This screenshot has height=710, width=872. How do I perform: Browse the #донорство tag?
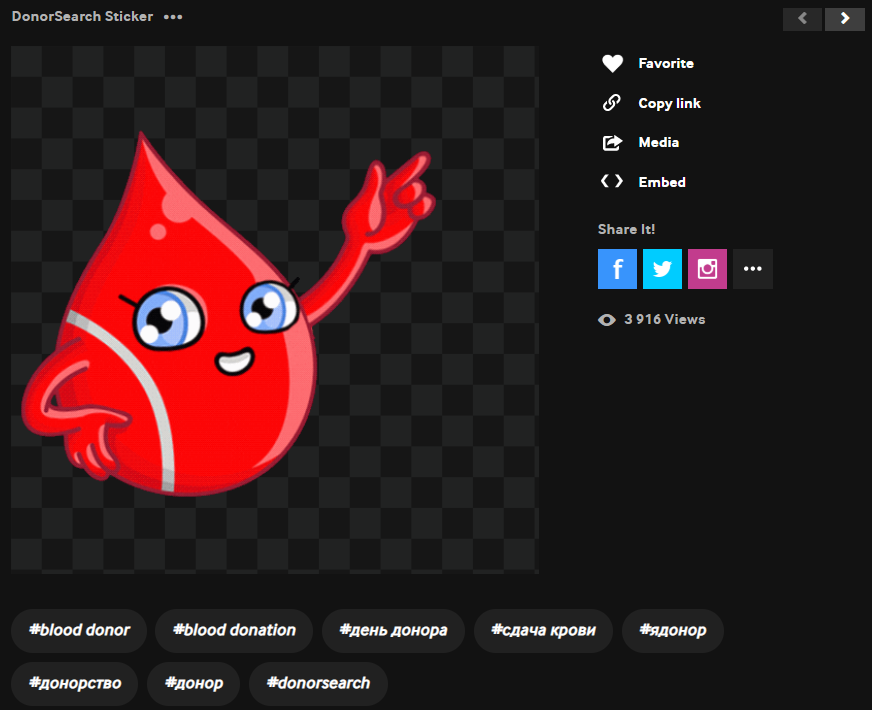[75, 684]
